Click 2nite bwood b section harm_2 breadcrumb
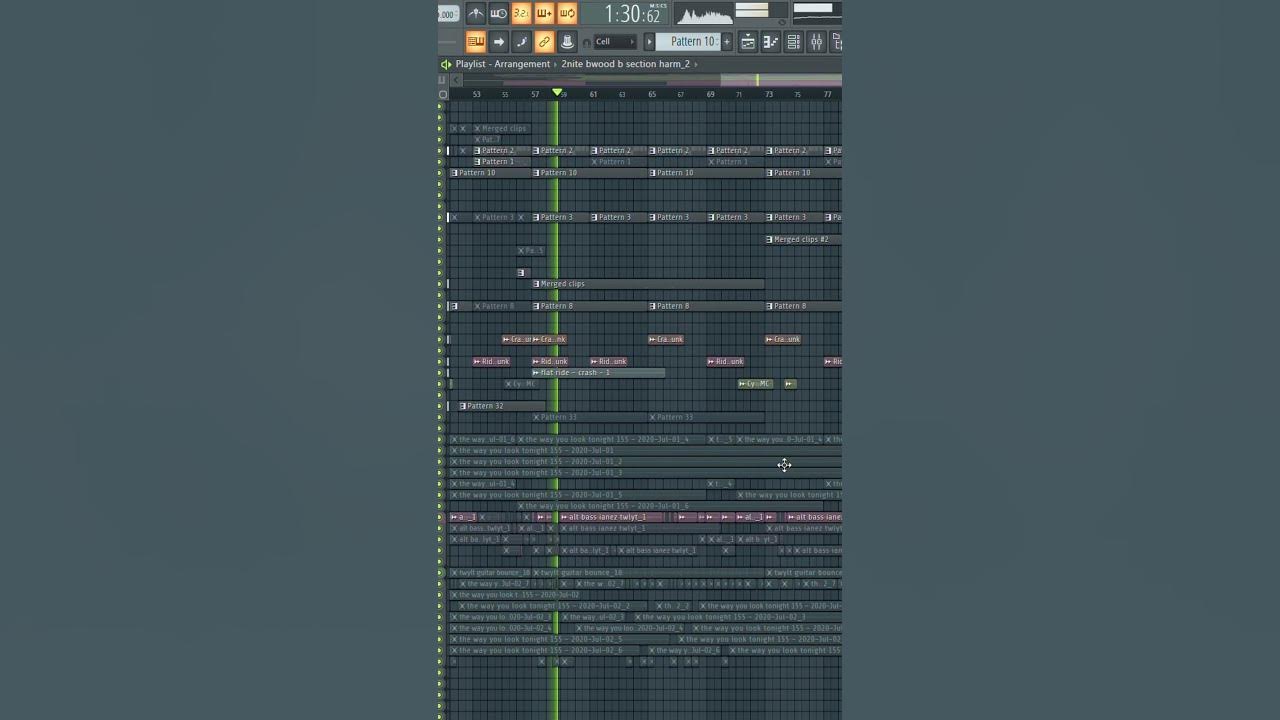1280x720 pixels. [x=625, y=64]
